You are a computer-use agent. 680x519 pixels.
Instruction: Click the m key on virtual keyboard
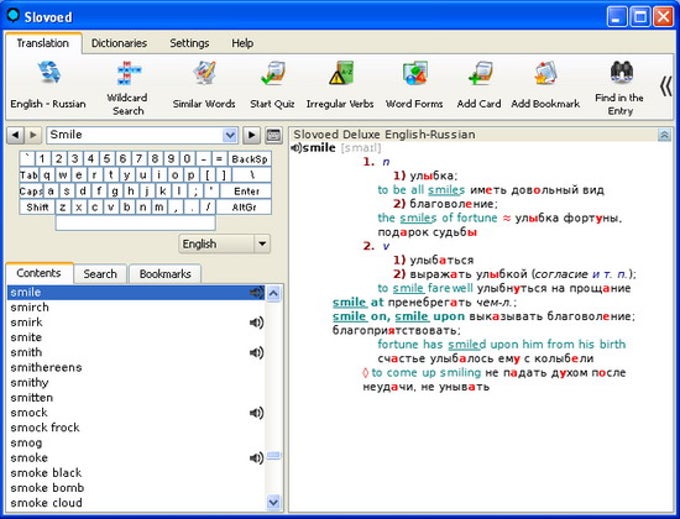[x=159, y=207]
